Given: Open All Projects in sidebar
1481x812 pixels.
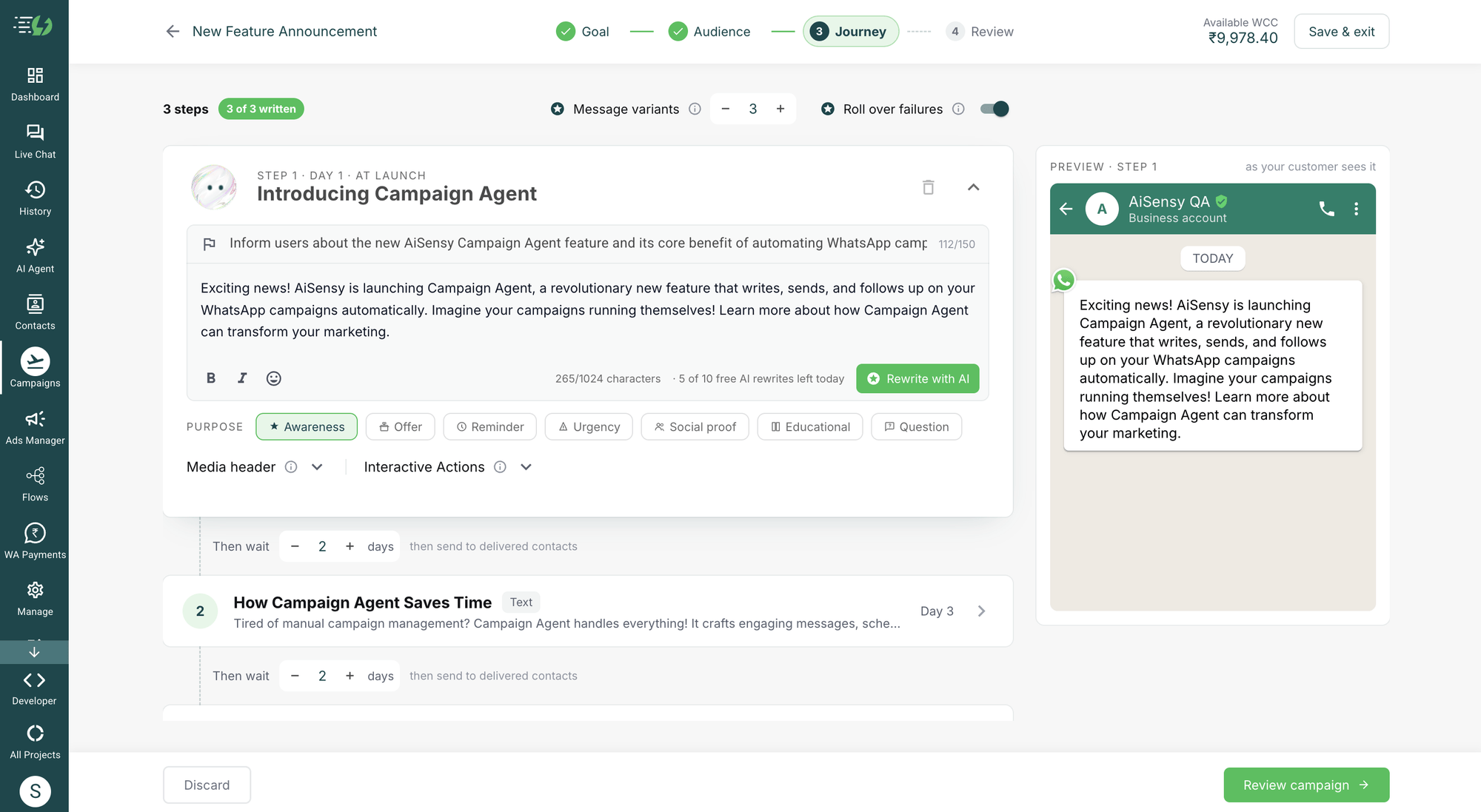Looking at the screenshot, I should (x=35, y=742).
